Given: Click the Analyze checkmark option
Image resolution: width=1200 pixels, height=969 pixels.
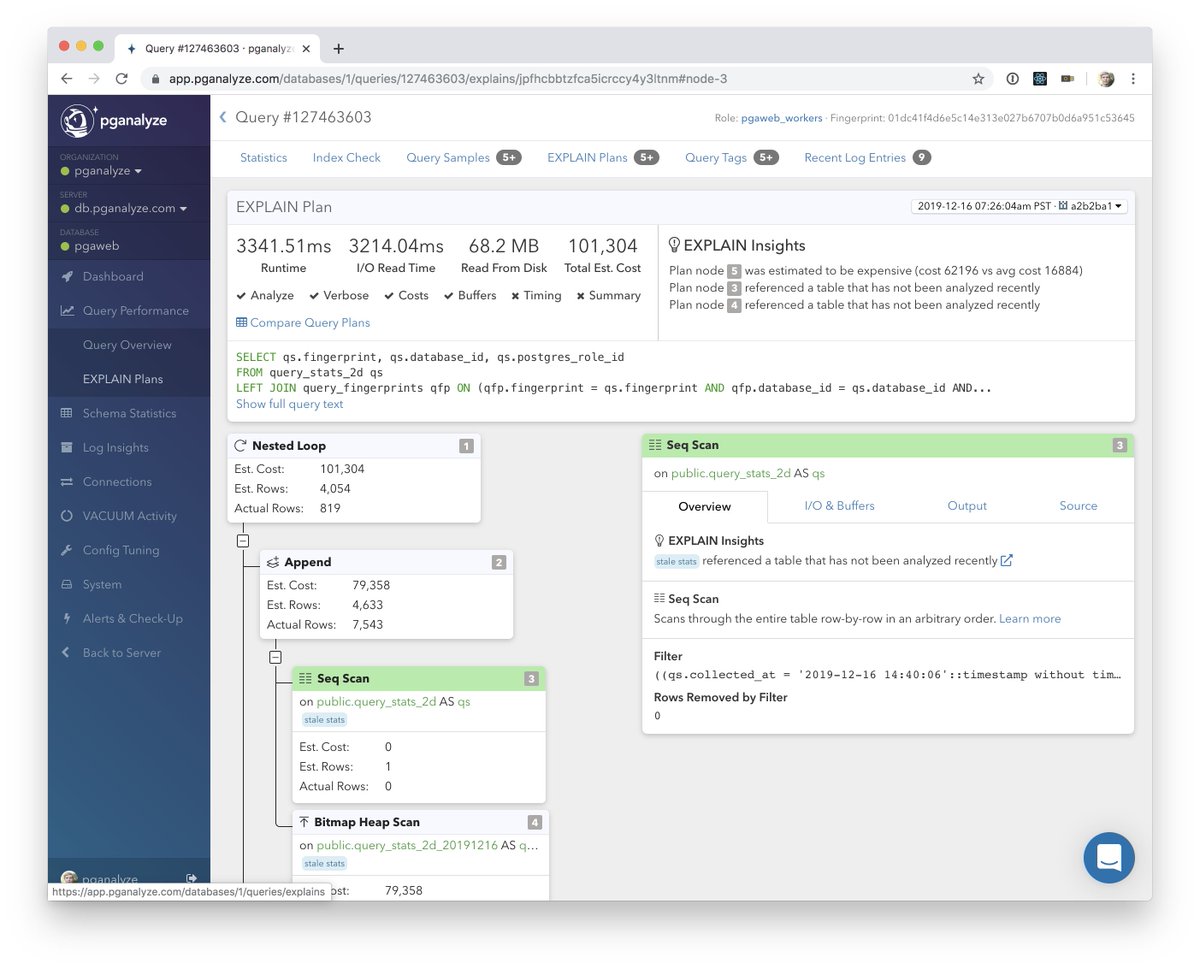Looking at the screenshot, I should [x=265, y=296].
